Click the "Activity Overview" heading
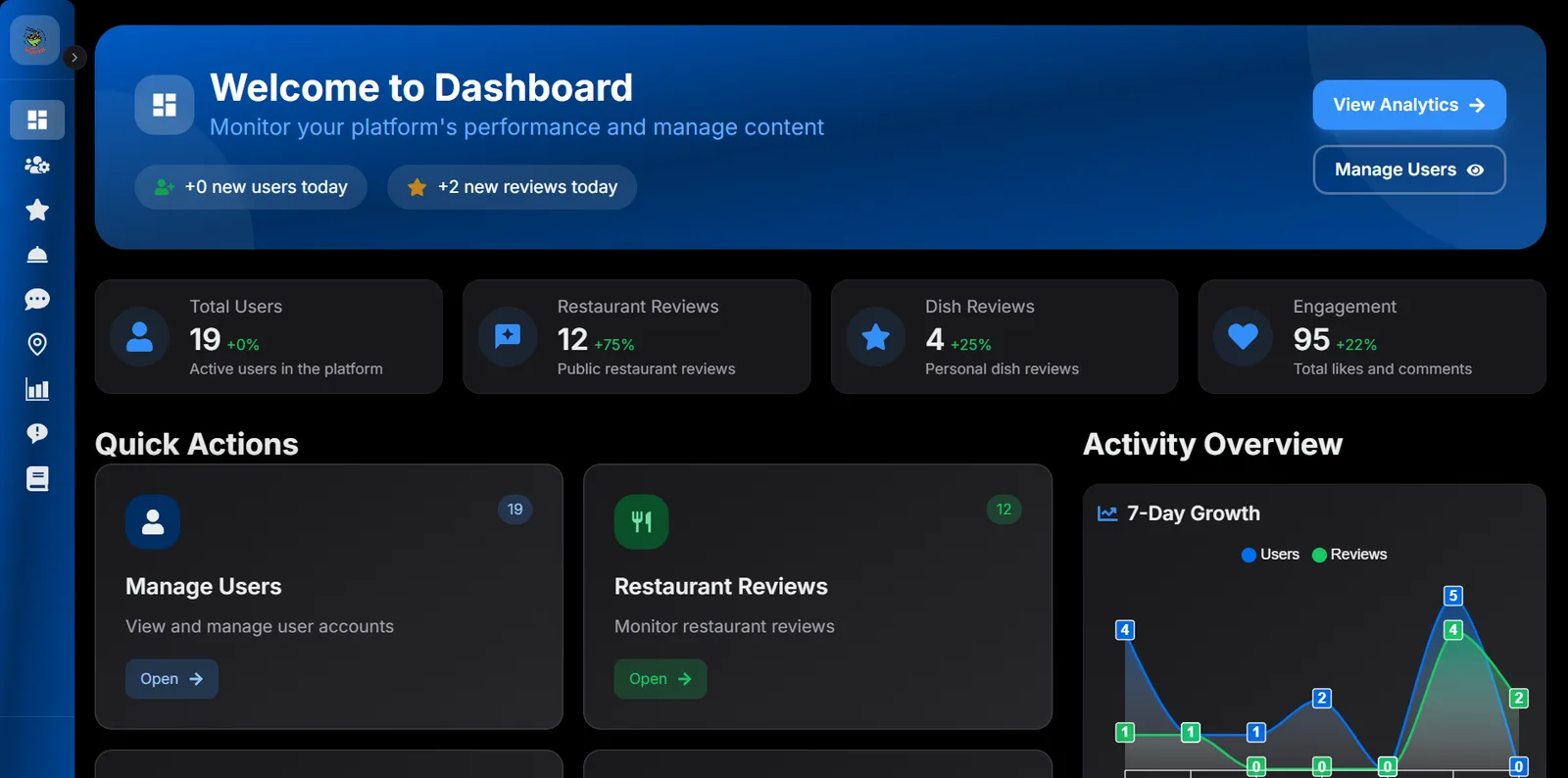Viewport: 1568px width, 778px height. 1212,444
